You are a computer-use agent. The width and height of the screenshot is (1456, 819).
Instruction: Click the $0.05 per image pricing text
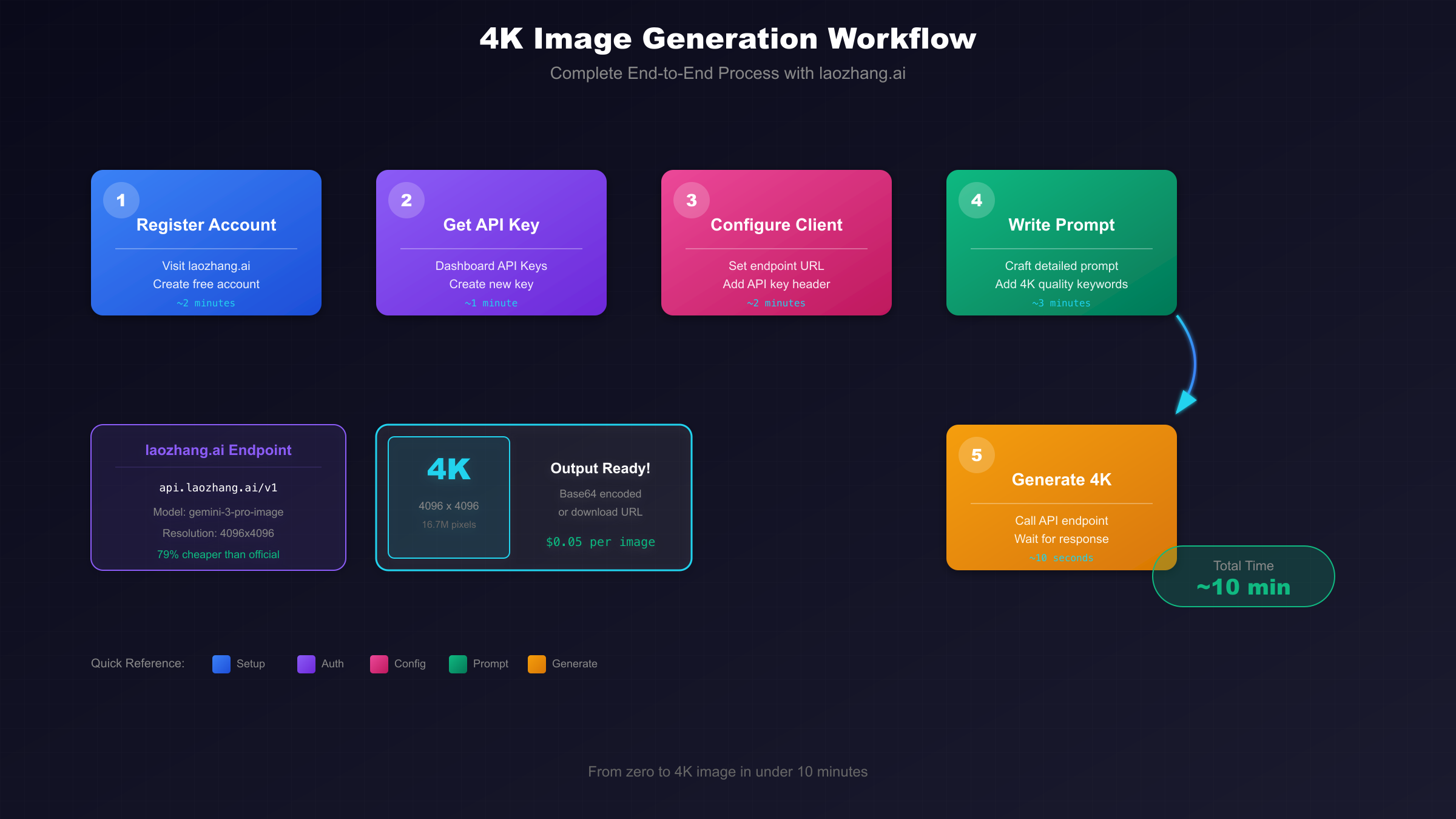(600, 542)
